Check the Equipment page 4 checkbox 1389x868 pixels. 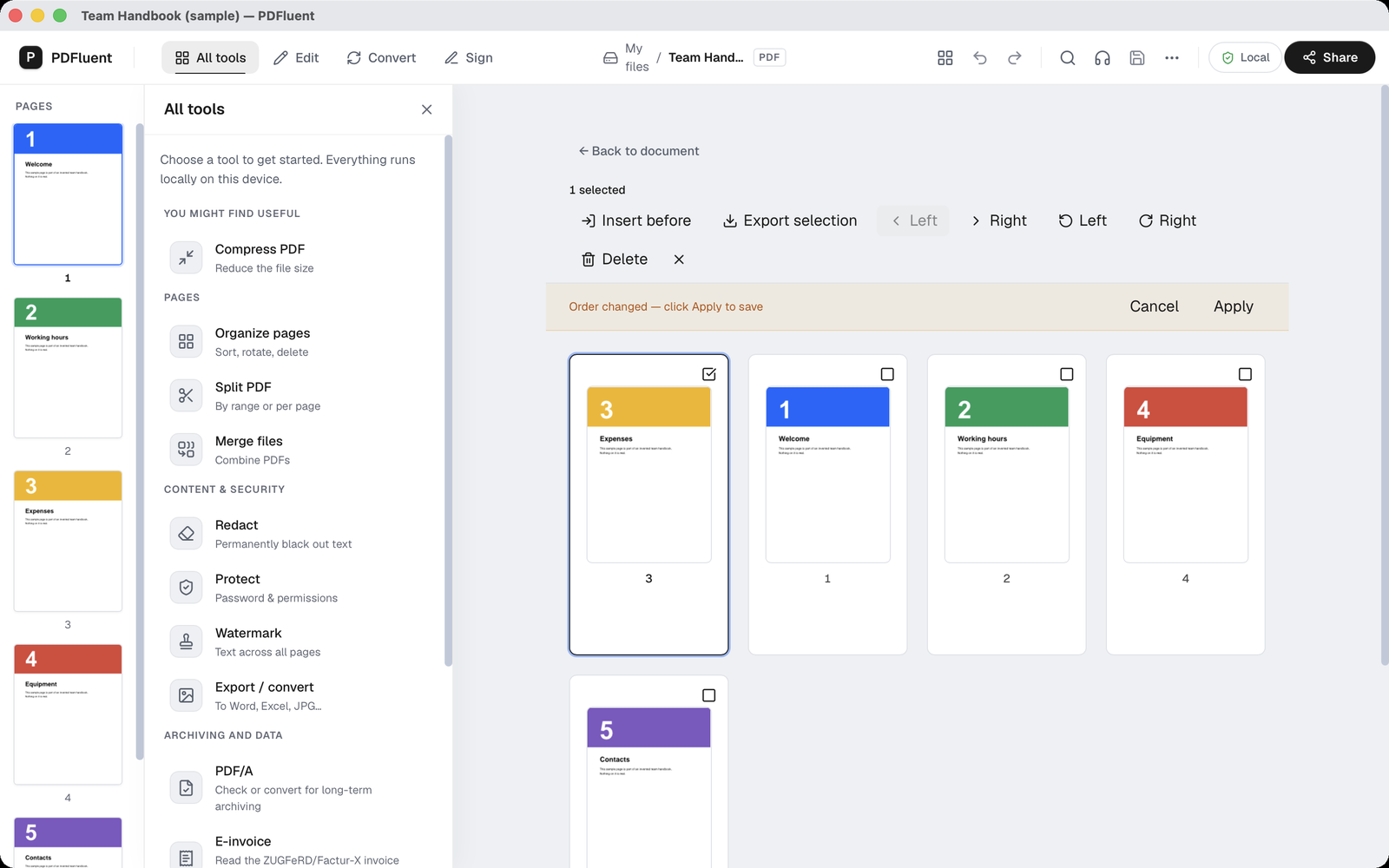pyautogui.click(x=1245, y=374)
